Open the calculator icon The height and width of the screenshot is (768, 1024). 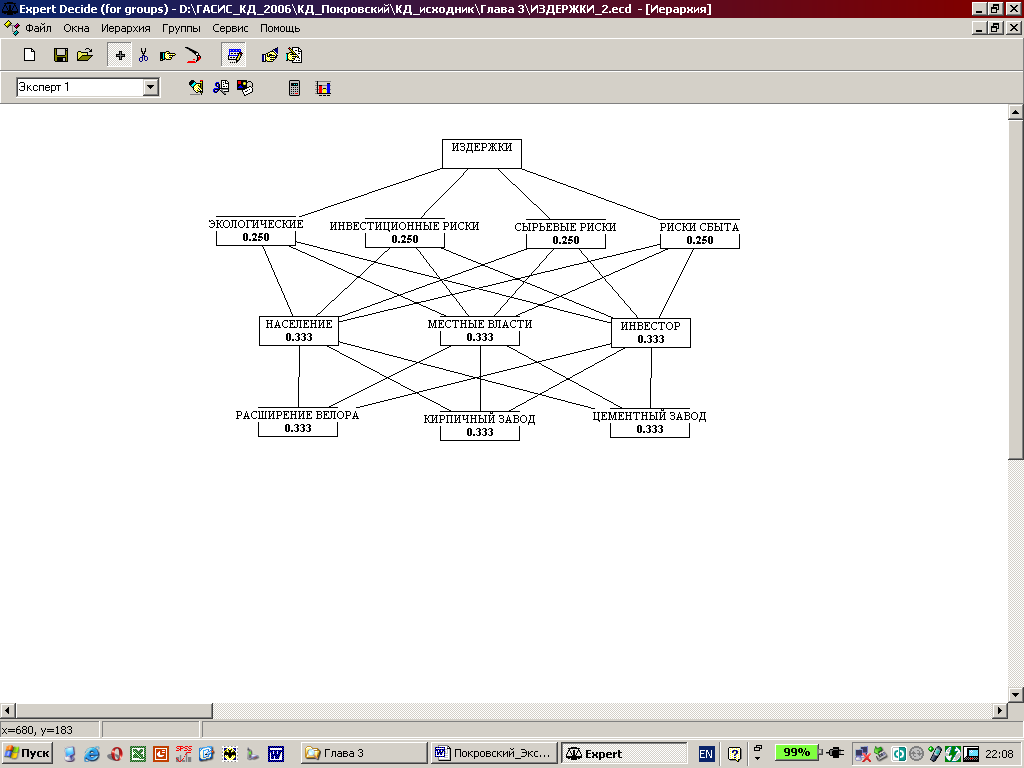tap(295, 88)
